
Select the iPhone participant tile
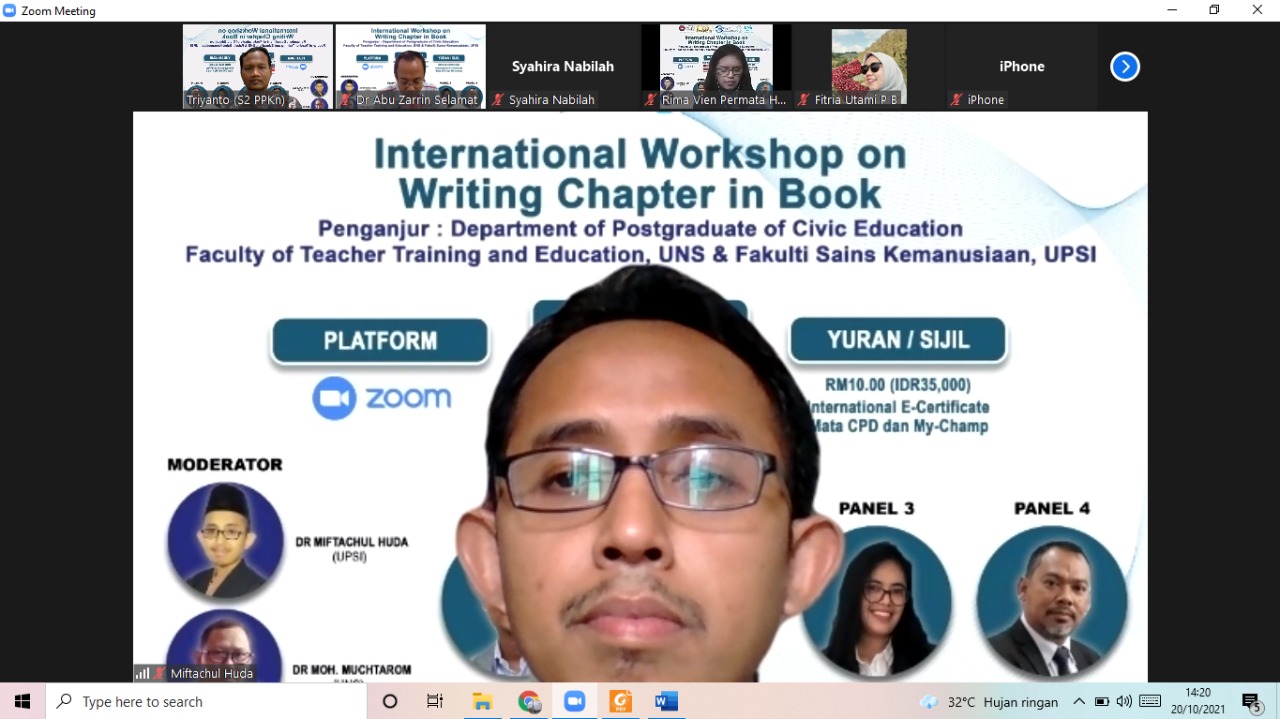click(x=1021, y=67)
